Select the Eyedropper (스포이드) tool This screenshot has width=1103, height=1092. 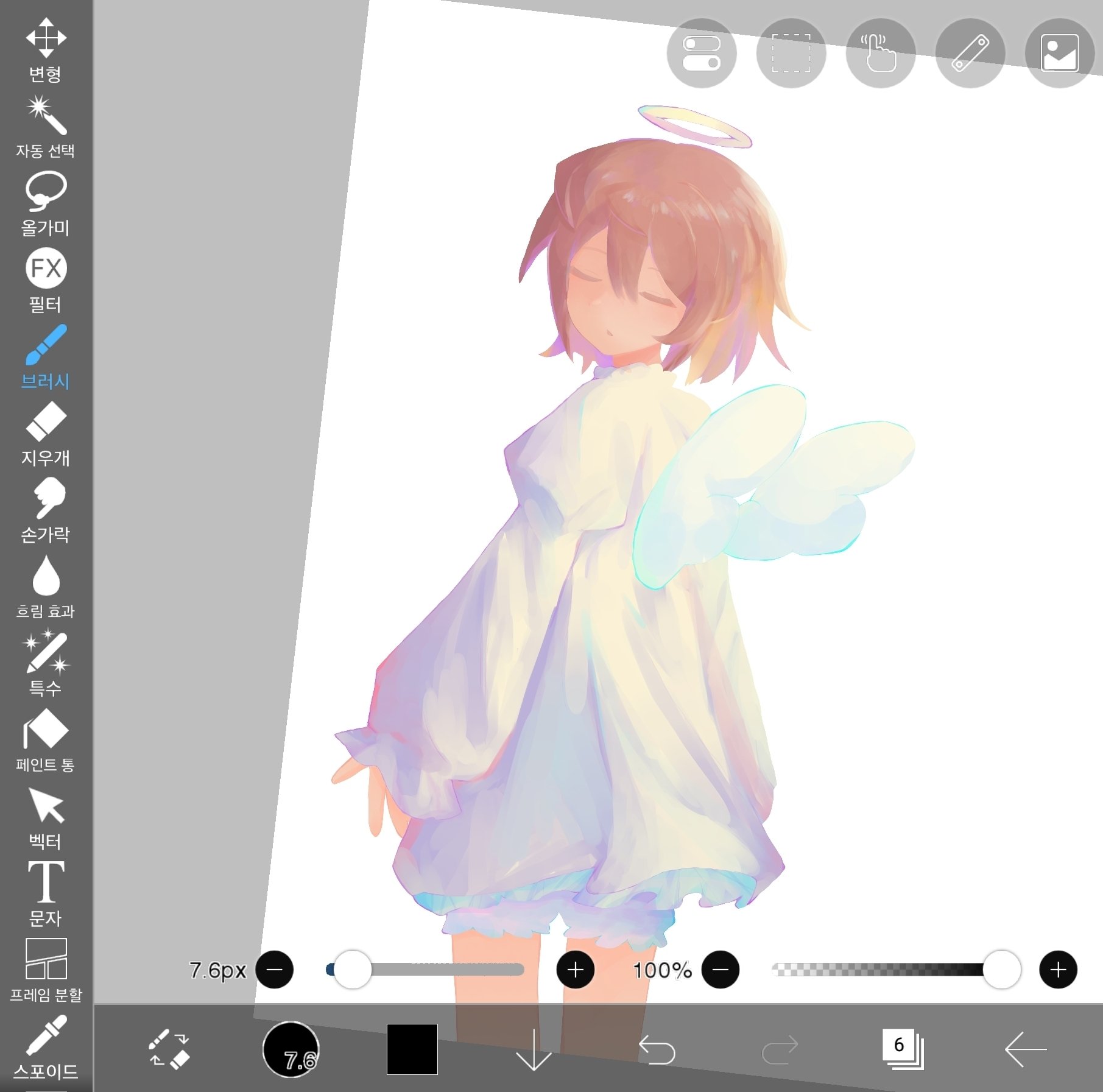tap(46, 1048)
